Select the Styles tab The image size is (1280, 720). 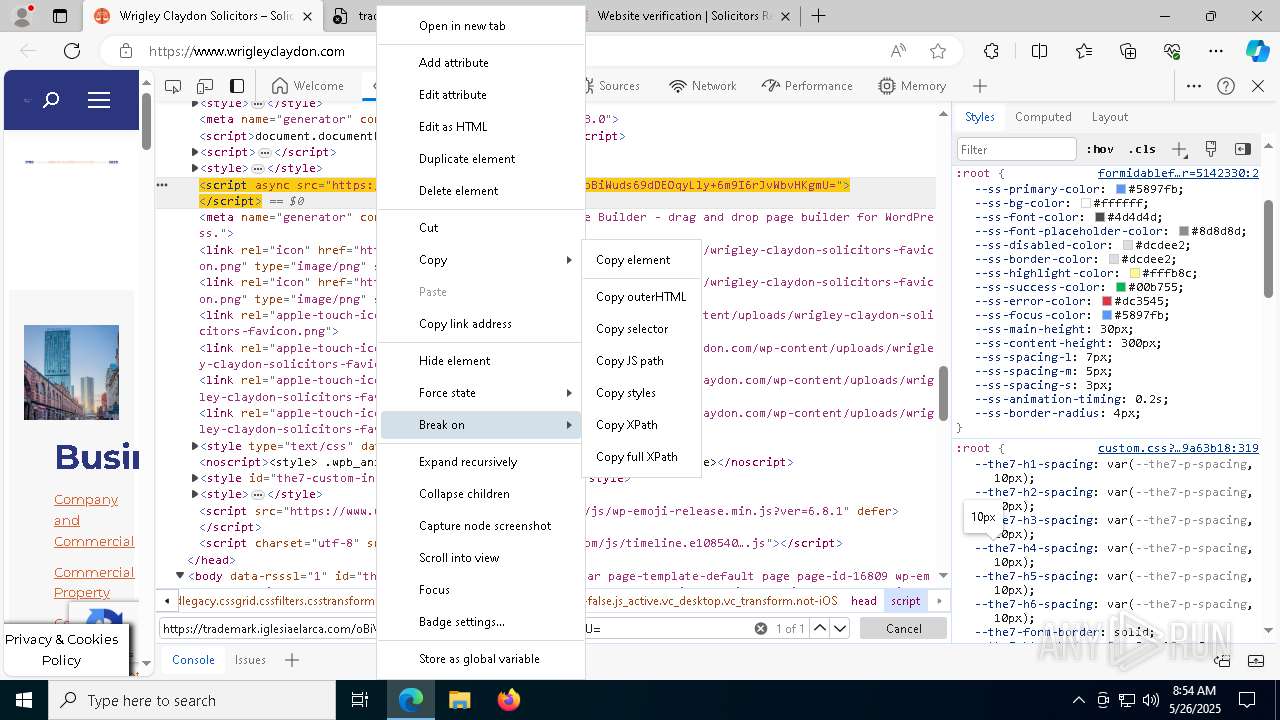(x=979, y=117)
